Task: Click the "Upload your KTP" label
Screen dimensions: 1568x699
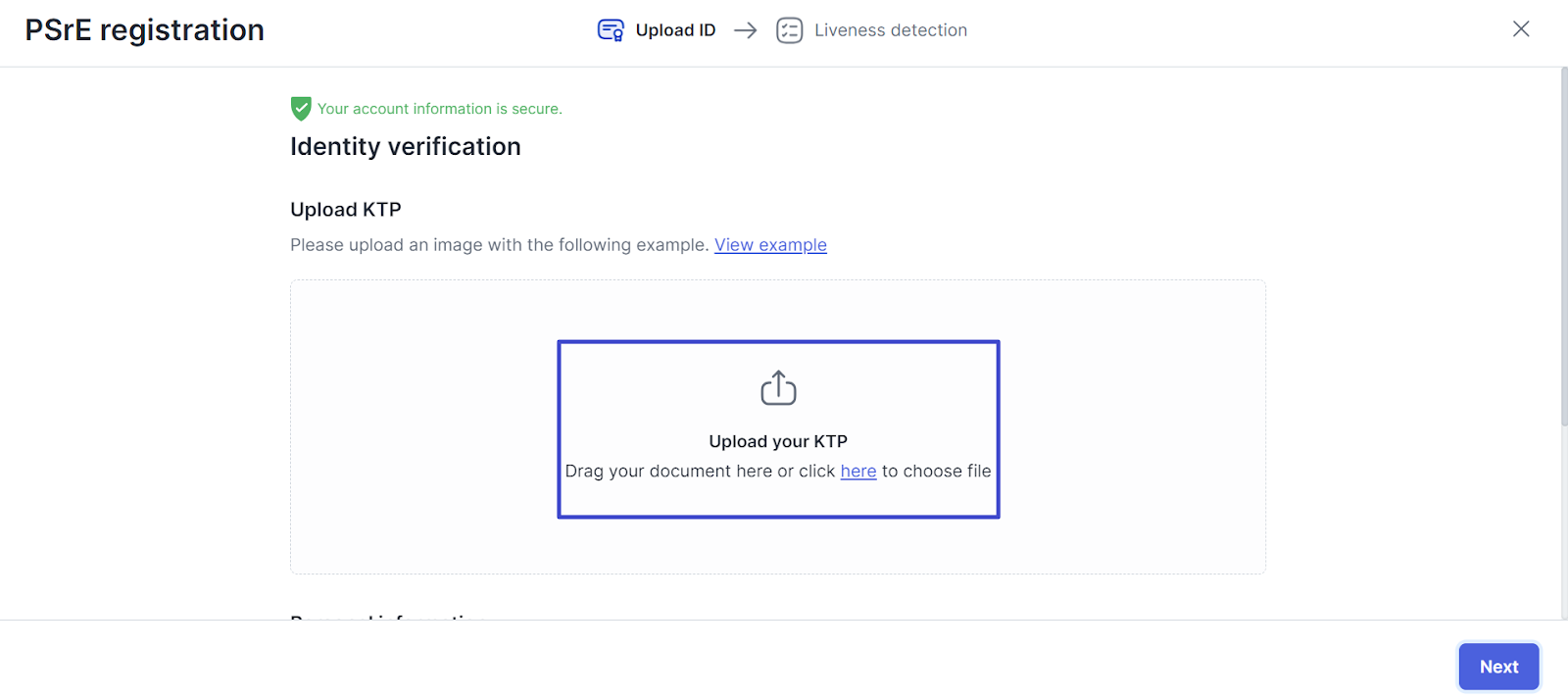Action: (x=778, y=442)
